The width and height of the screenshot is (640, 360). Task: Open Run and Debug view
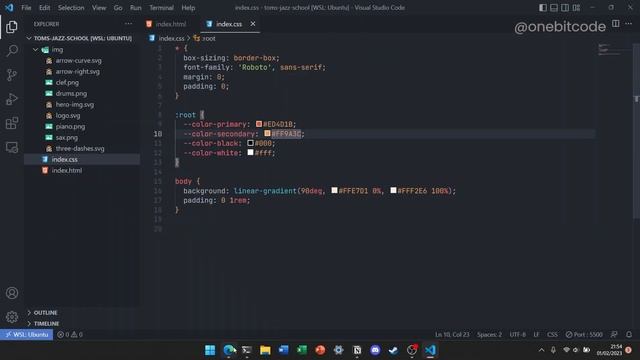[12, 99]
